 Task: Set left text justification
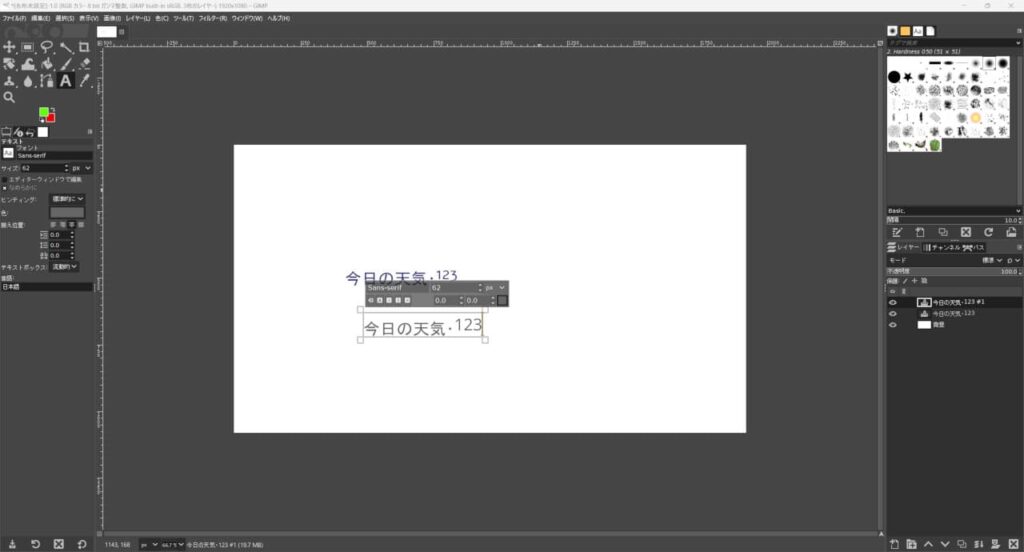click(54, 225)
